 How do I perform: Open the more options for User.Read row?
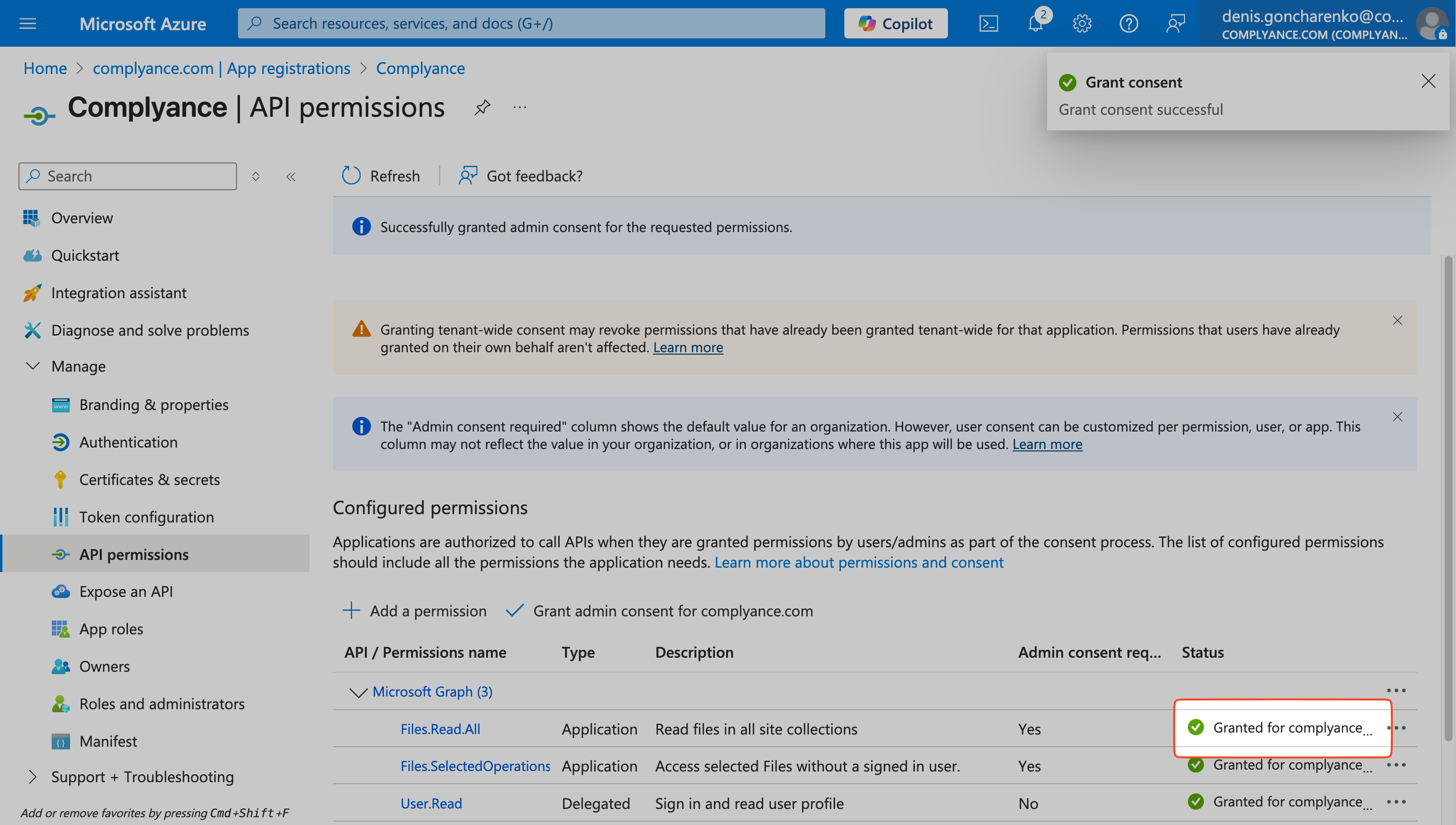[x=1396, y=802]
